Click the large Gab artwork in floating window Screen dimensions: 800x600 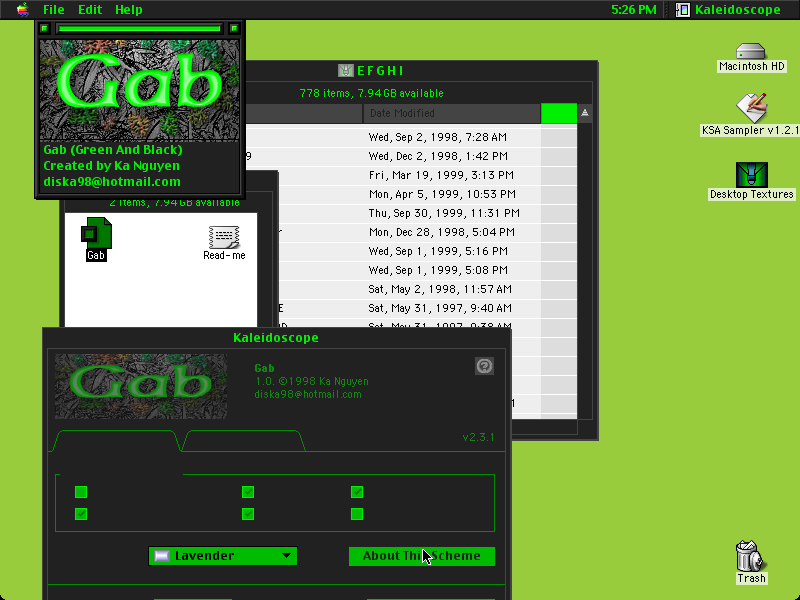point(139,90)
